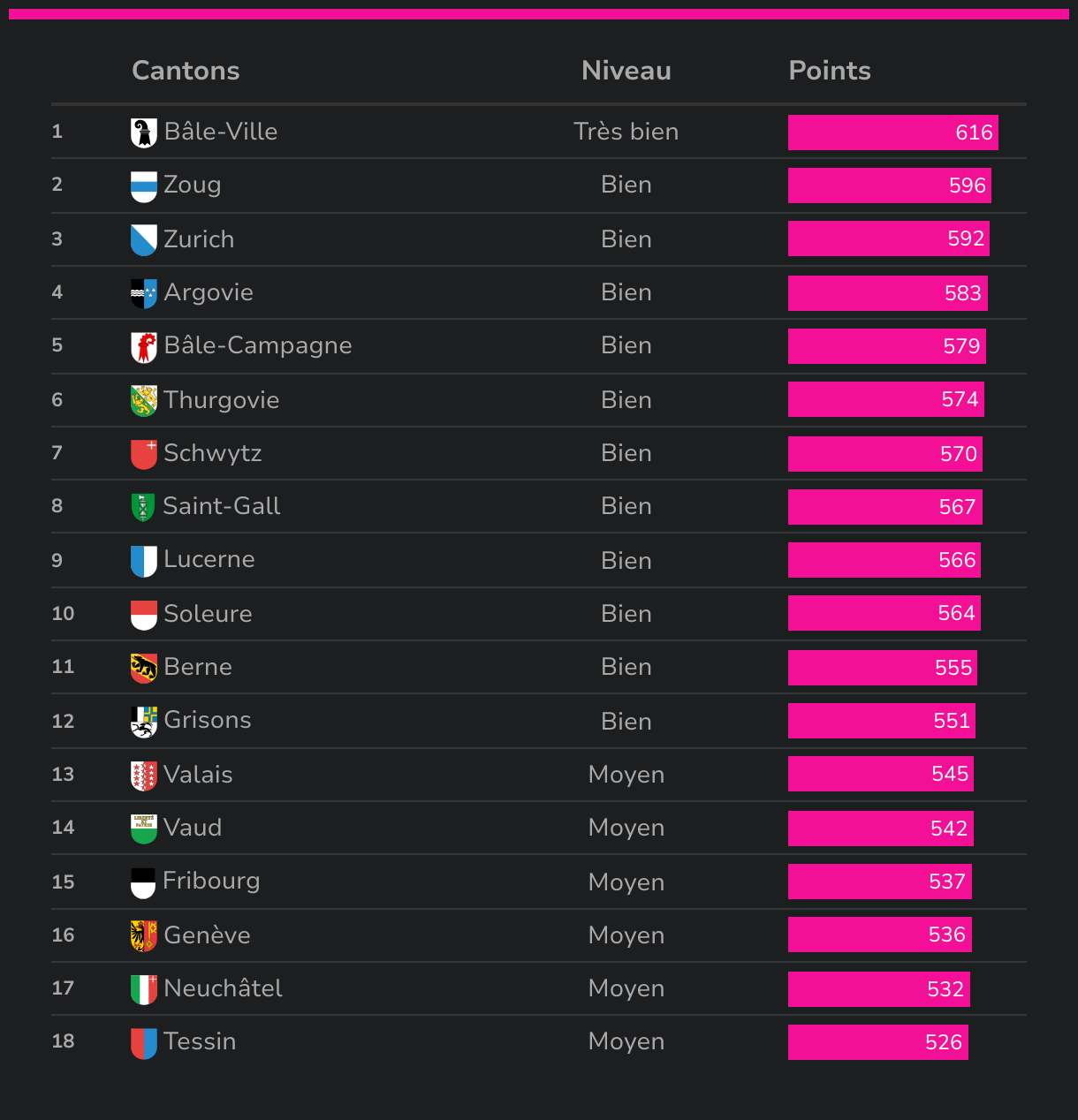The width and height of the screenshot is (1078, 1120).
Task: Click the Points column header
Action: coord(829,71)
